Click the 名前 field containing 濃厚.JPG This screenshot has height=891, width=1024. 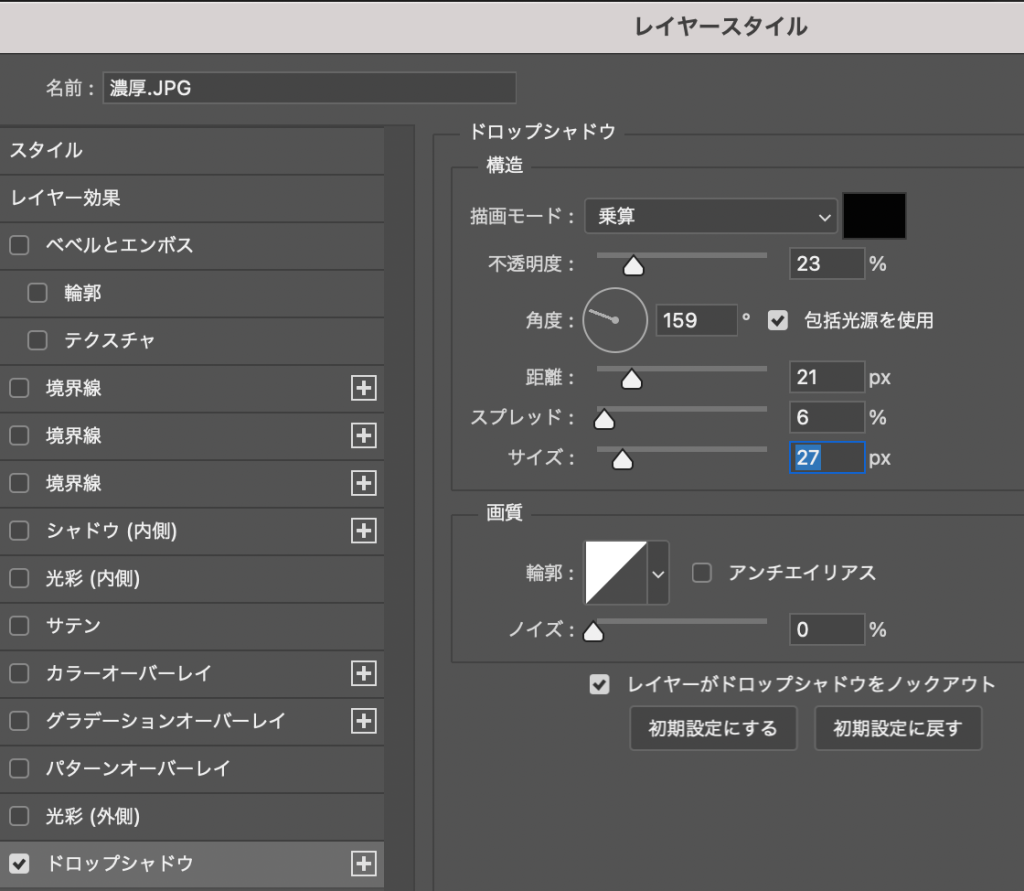pos(308,88)
